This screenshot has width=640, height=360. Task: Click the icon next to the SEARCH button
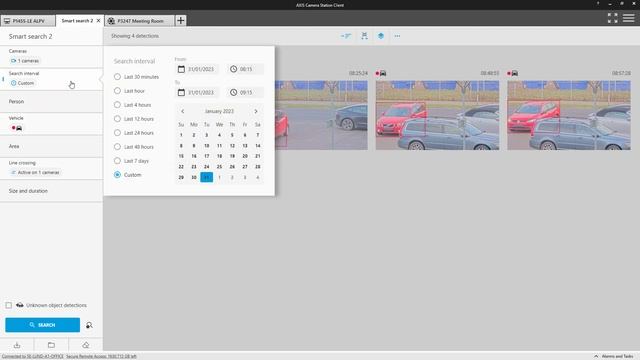click(x=89, y=325)
